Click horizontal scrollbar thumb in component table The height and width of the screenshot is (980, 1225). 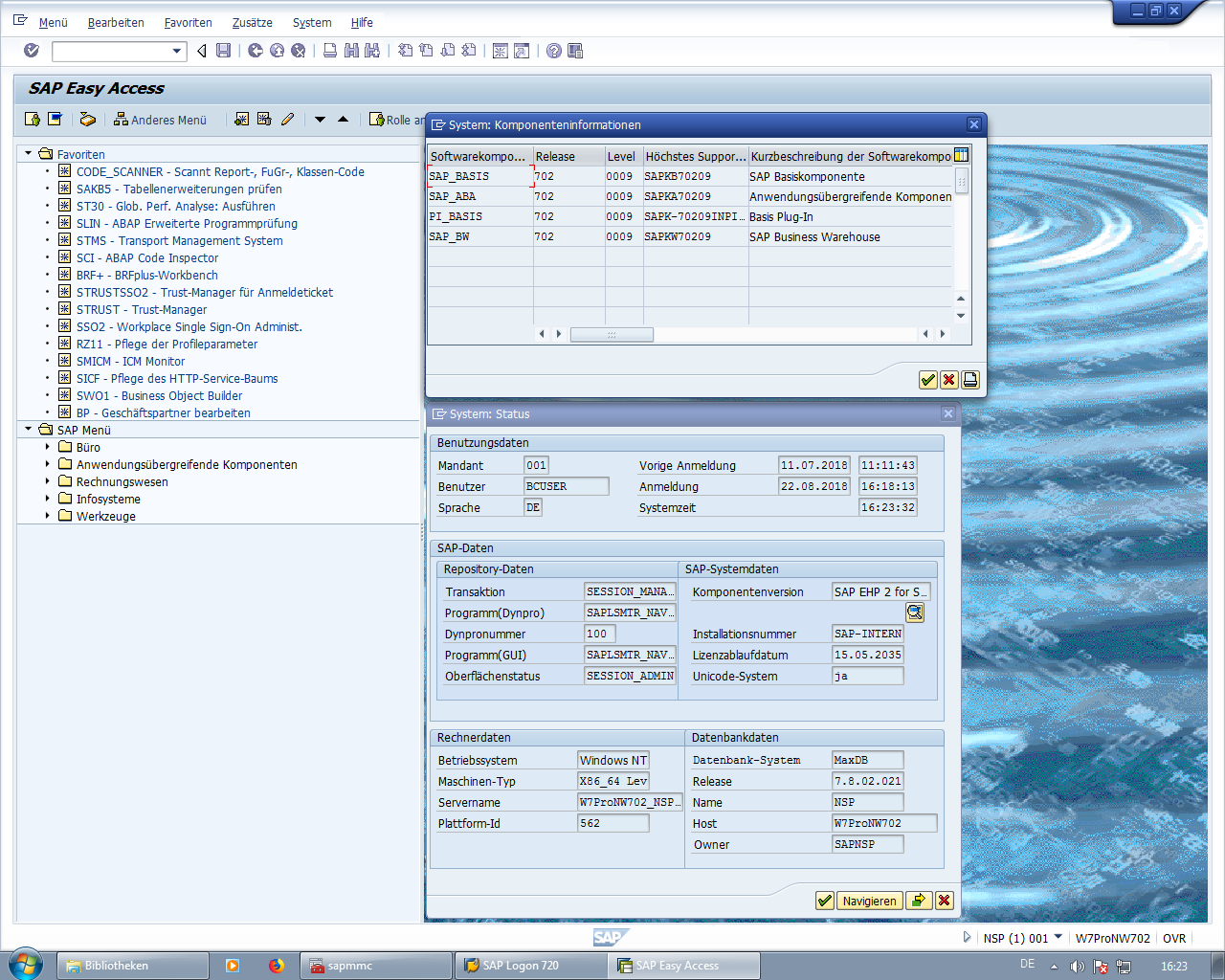point(612,334)
